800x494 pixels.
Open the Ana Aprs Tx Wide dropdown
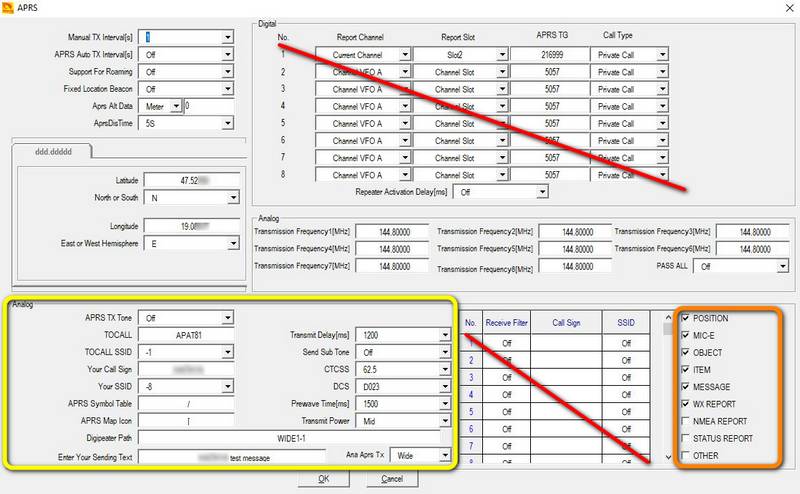(445, 455)
